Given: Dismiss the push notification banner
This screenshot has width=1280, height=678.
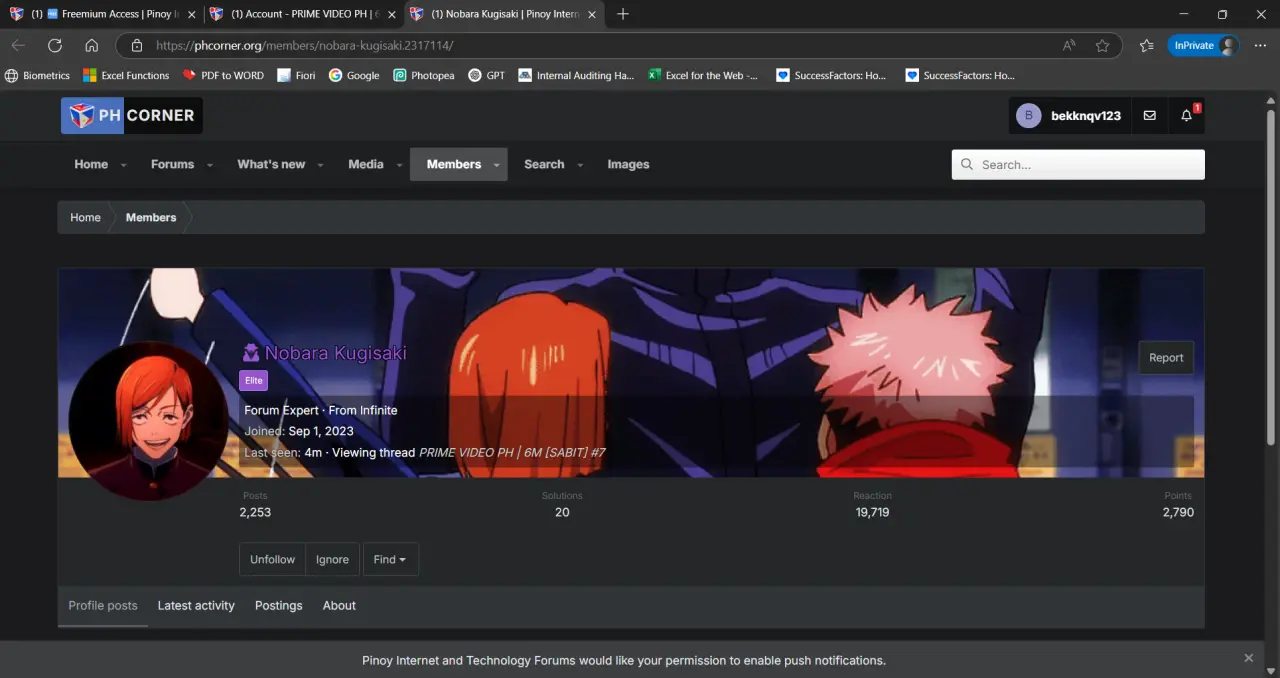Looking at the screenshot, I should 1248,658.
